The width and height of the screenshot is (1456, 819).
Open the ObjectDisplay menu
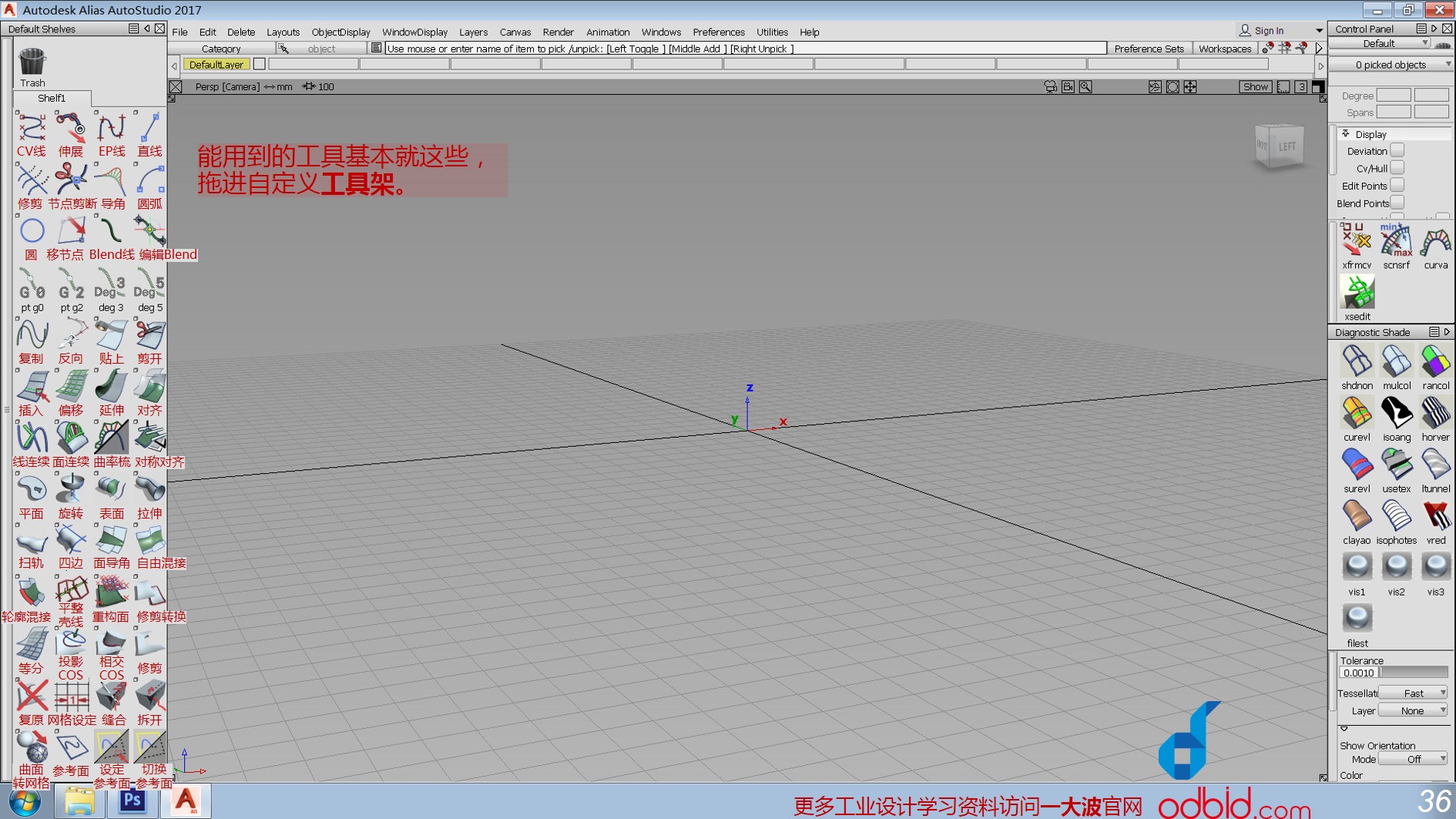tap(341, 32)
